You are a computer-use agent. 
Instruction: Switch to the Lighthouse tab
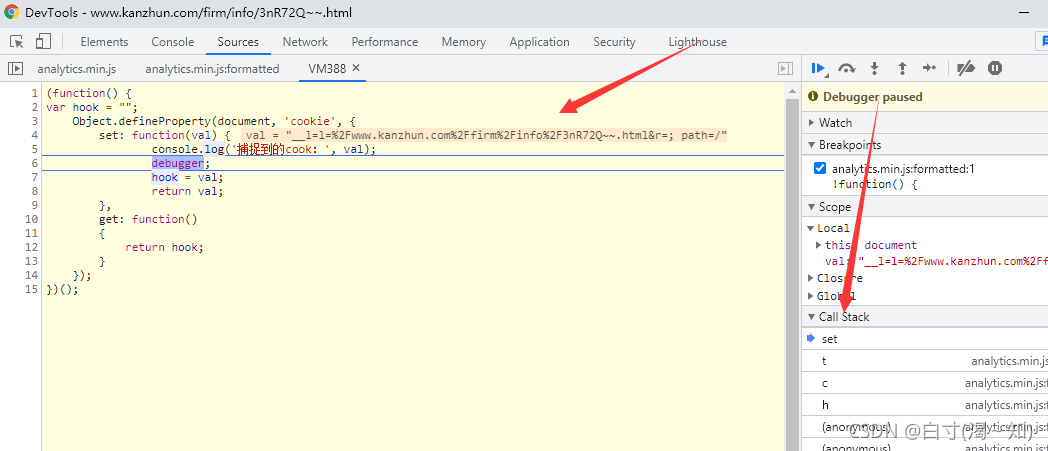pyautogui.click(x=697, y=41)
